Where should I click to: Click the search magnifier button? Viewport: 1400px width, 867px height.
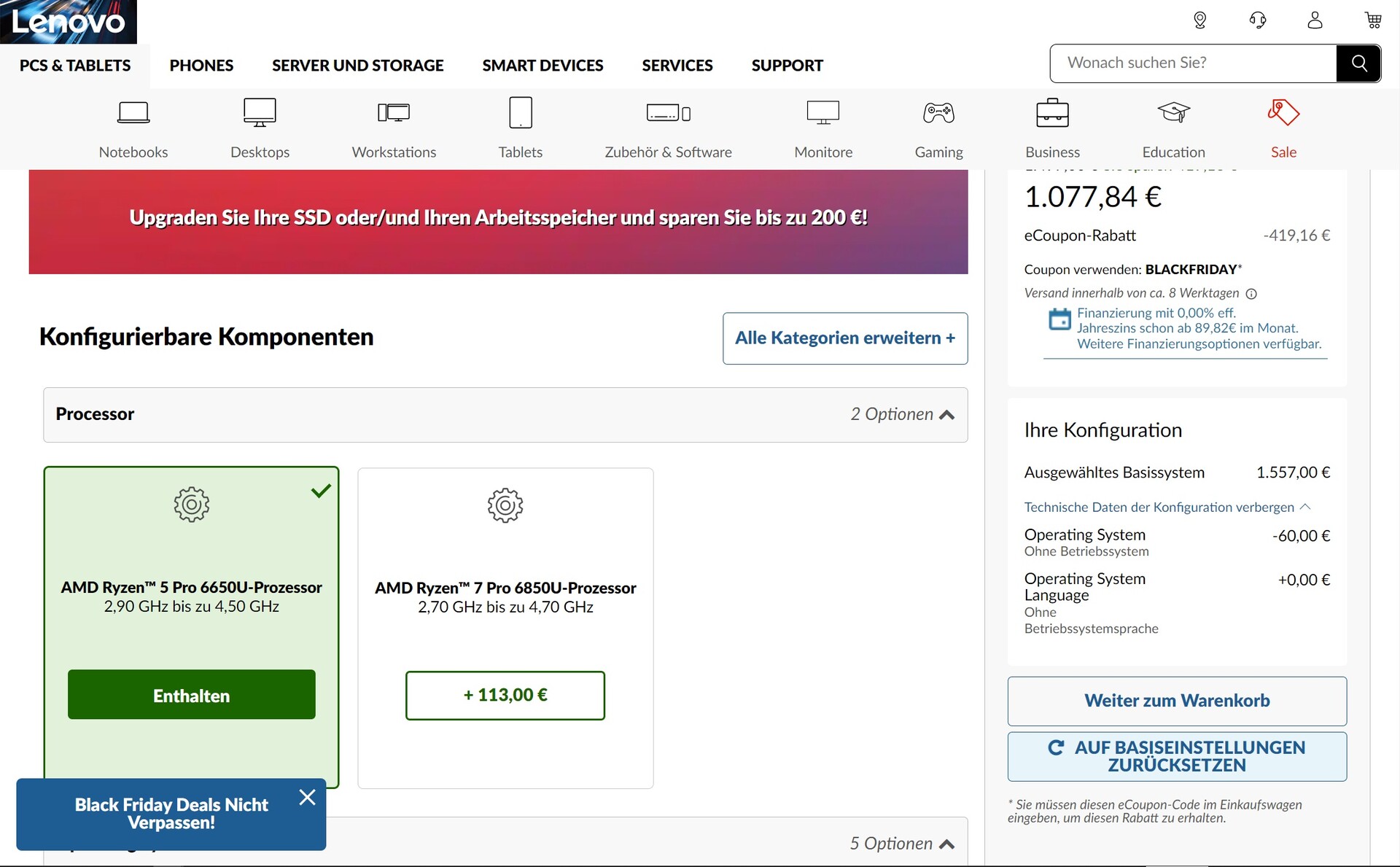[1358, 63]
